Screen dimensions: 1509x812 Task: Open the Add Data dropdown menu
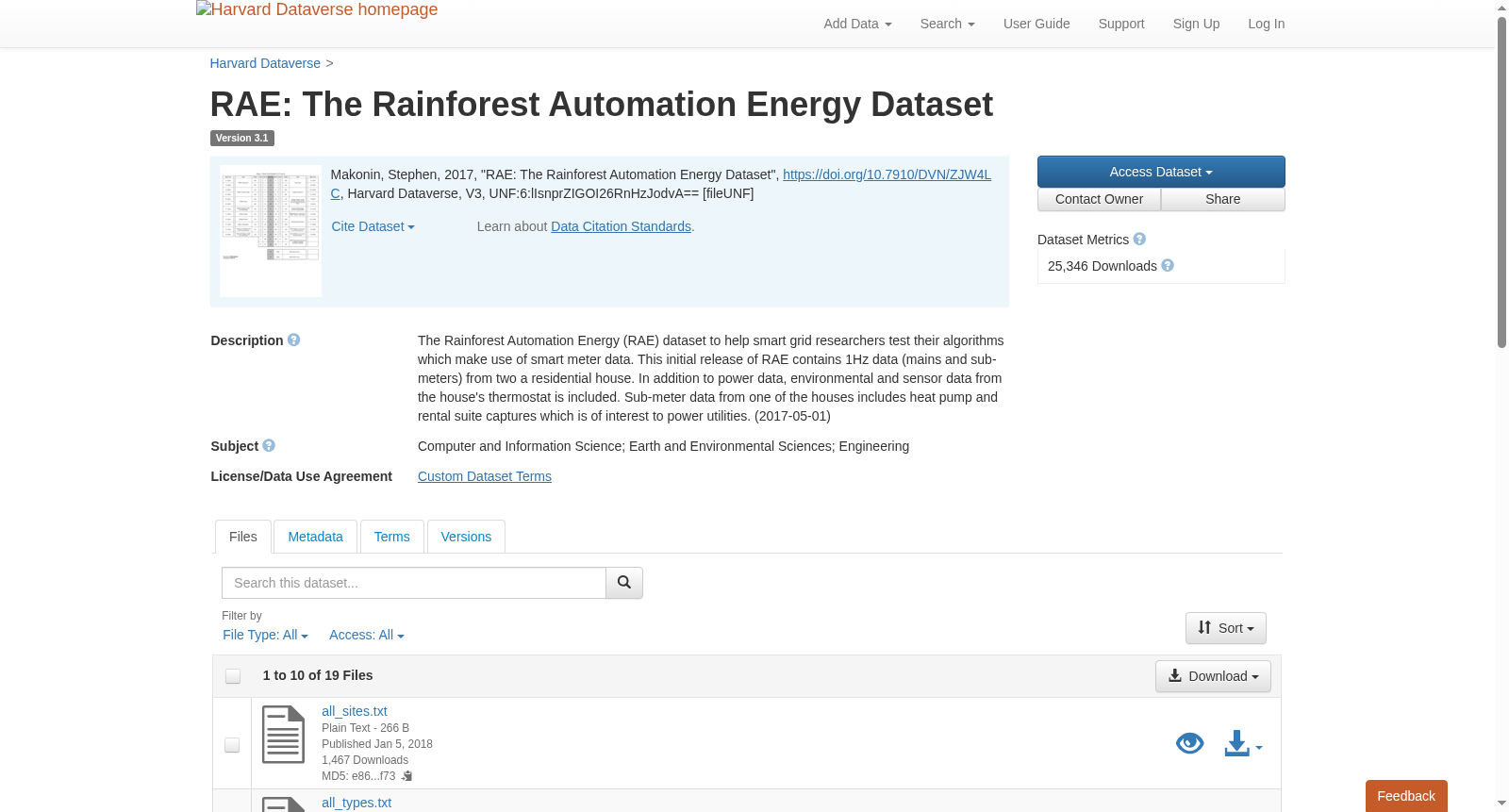pos(857,24)
